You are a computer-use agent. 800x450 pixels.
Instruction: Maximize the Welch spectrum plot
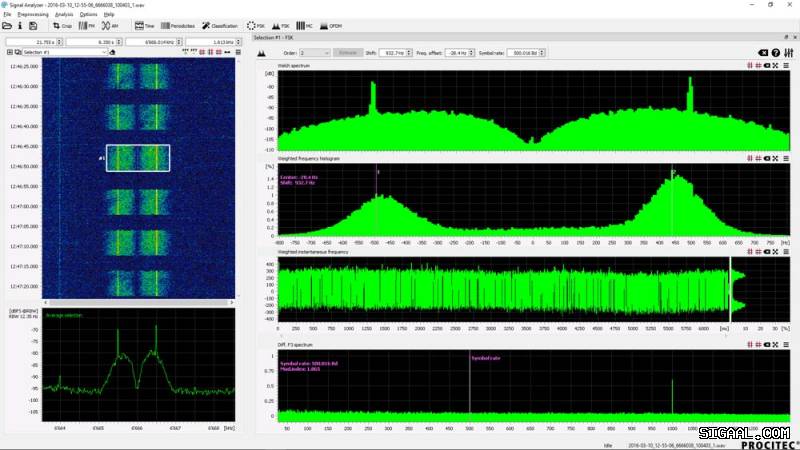pos(776,65)
